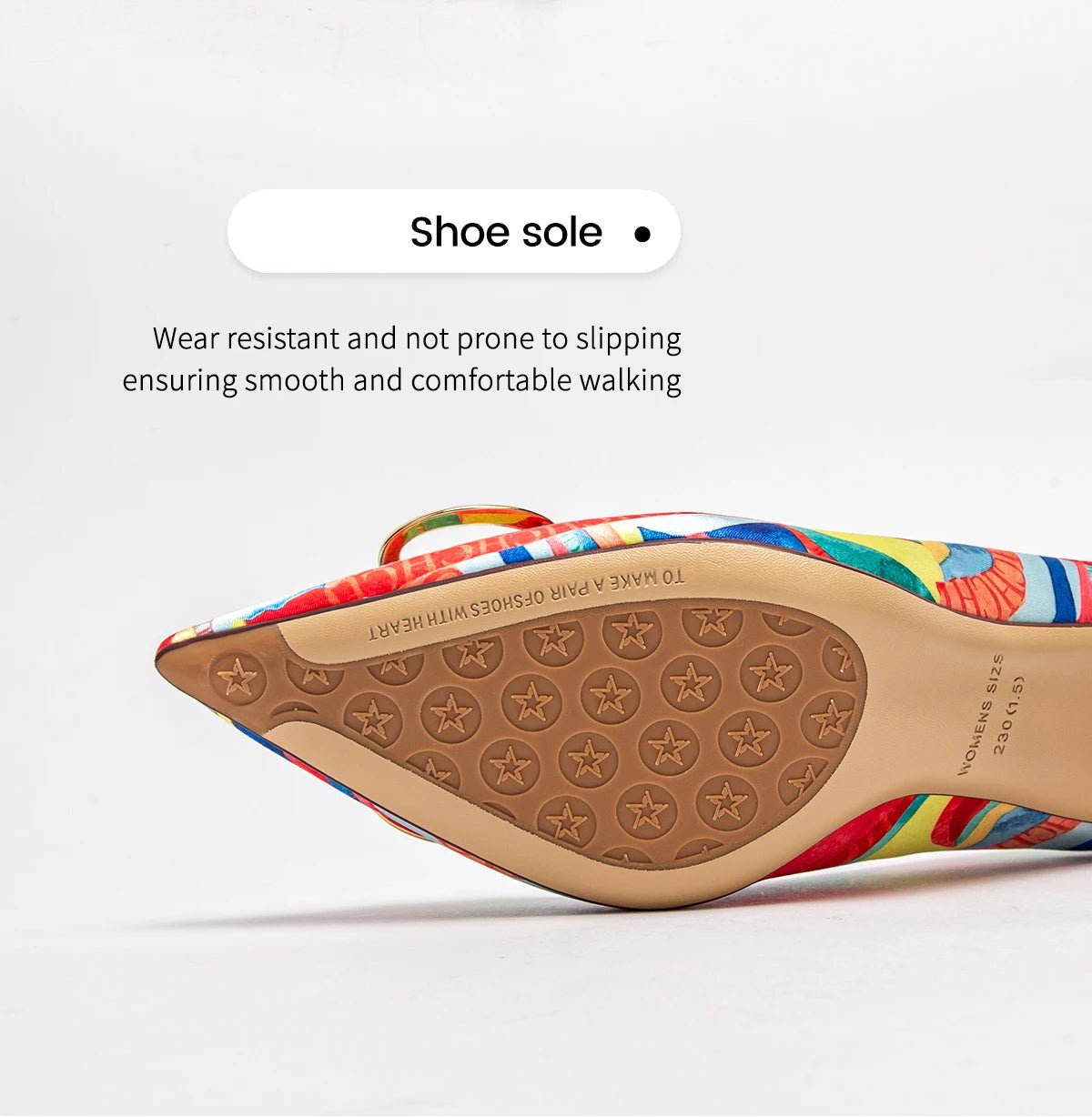Click "ensuring smooth and comfortable walking" text
This screenshot has width=1092, height=1117.
[402, 380]
